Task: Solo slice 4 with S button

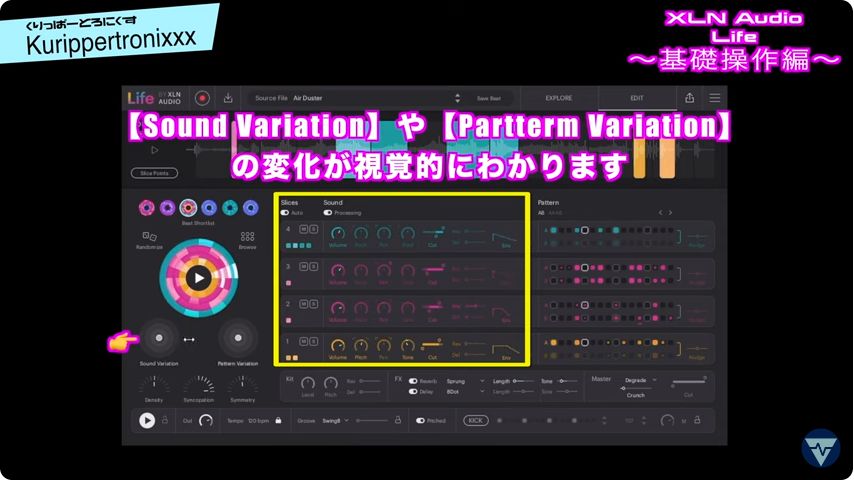Action: point(314,229)
